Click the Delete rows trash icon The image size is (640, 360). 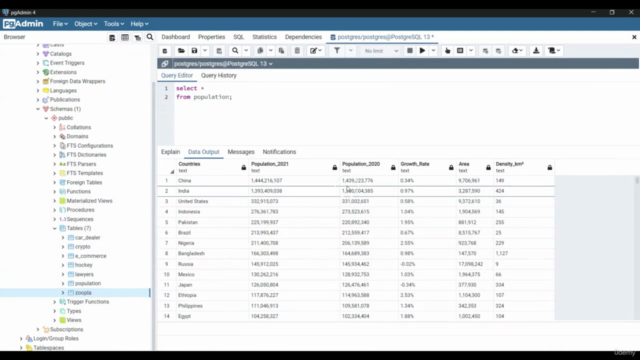tap(297, 51)
